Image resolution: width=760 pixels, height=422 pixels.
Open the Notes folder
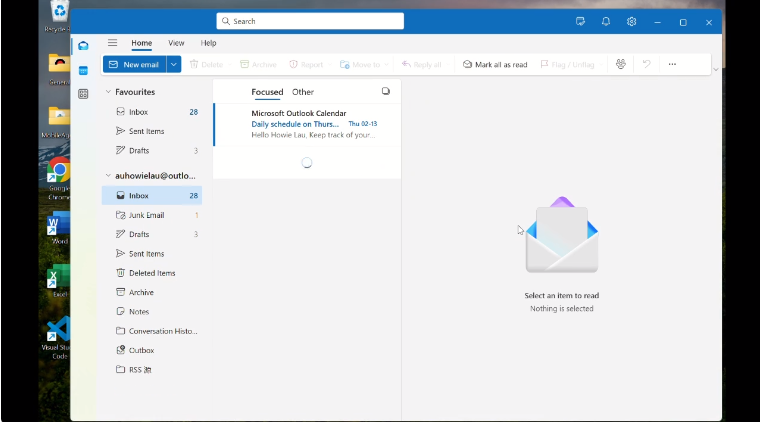click(152, 312)
